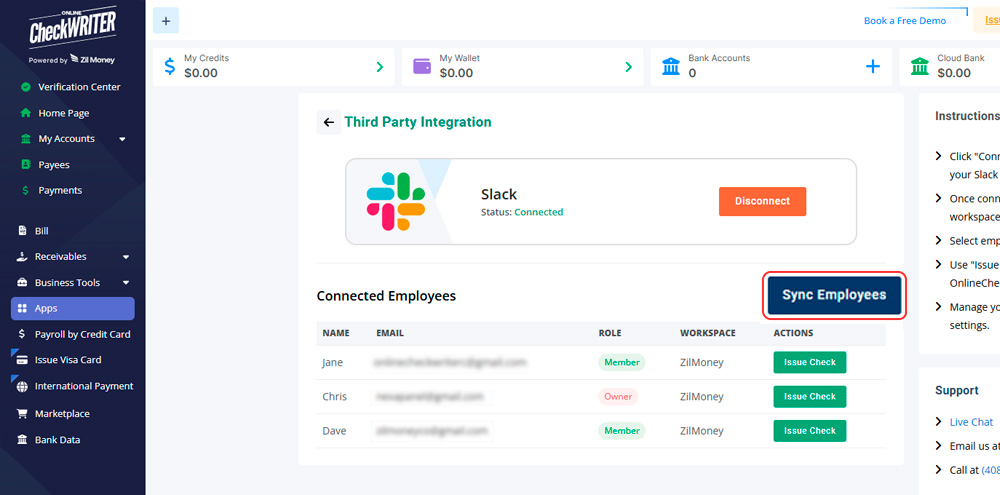Screen dimensions: 1000x495
Task: Click the Connected status text
Action: (539, 212)
